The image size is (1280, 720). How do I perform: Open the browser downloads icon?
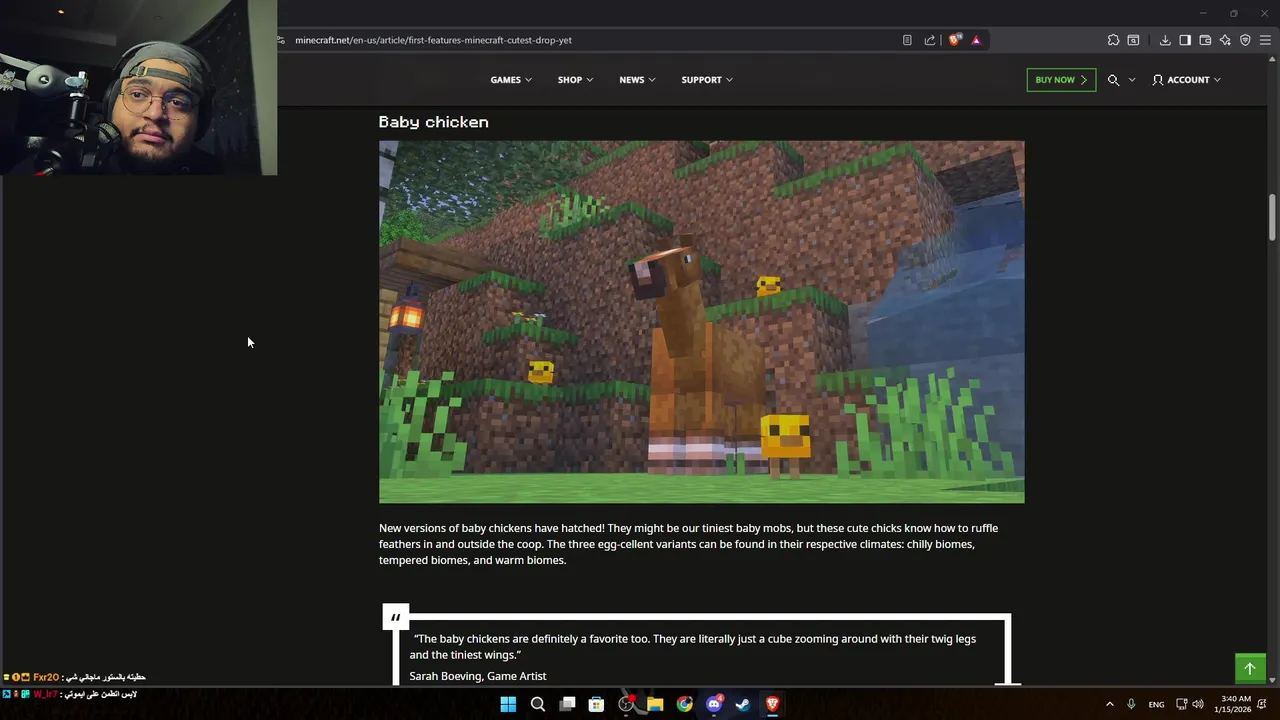click(1165, 40)
